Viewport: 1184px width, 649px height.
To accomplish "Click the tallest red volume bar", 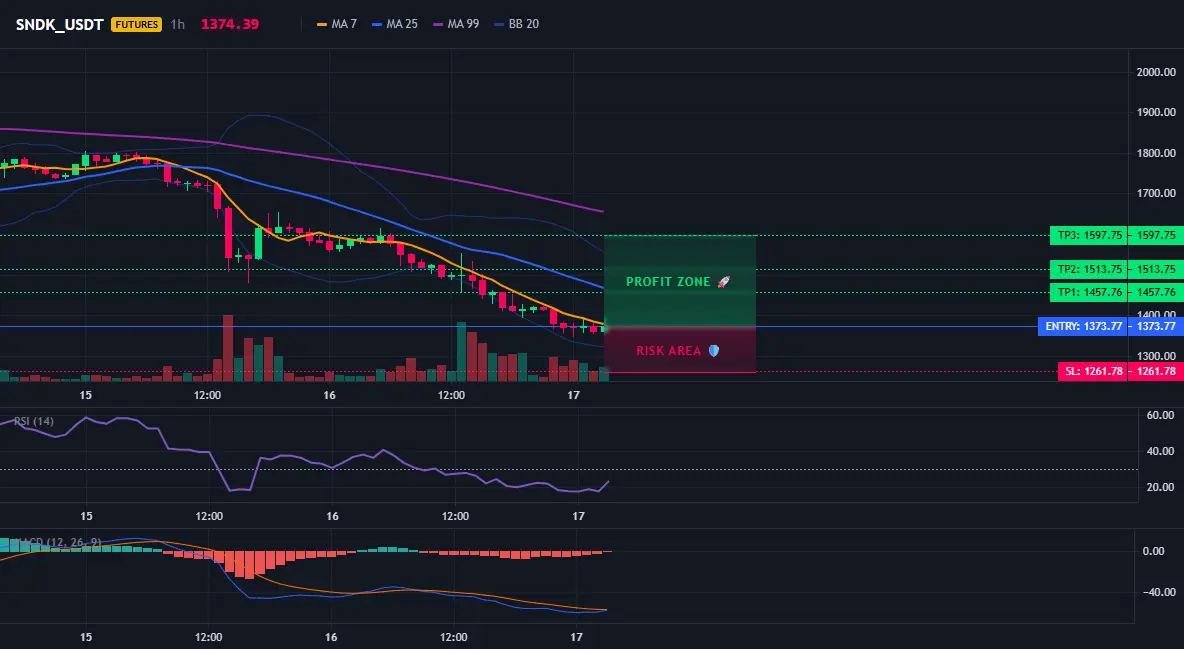I will [x=228, y=348].
